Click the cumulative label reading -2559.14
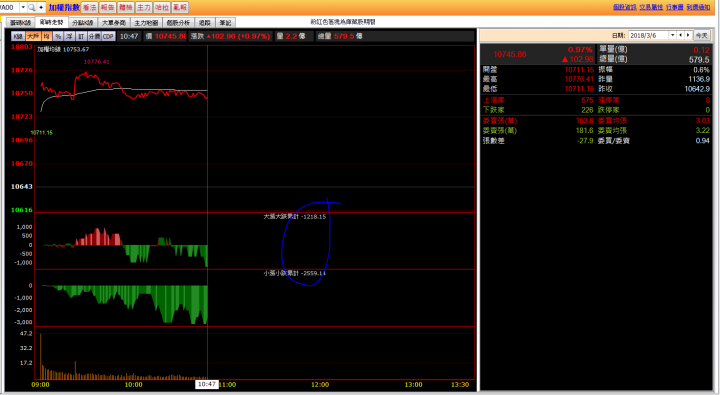 [x=294, y=273]
